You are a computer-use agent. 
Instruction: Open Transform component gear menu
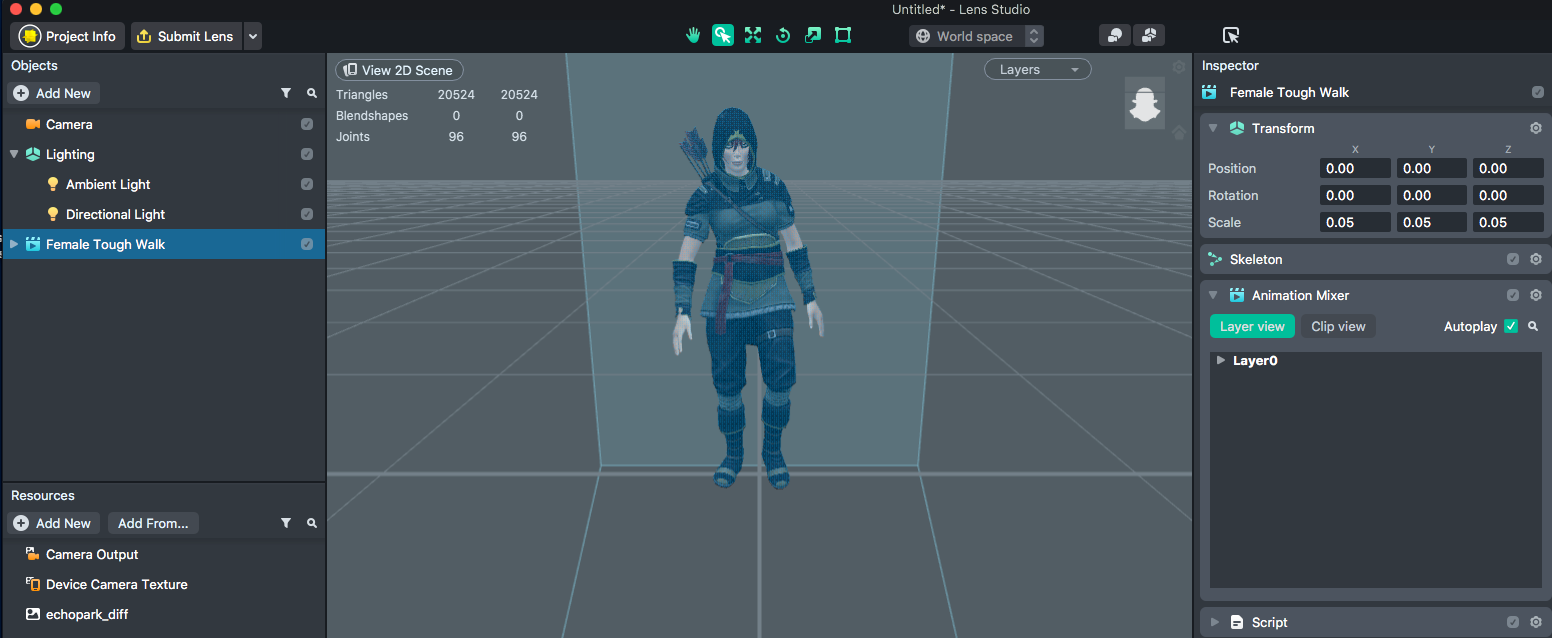pyautogui.click(x=1536, y=128)
